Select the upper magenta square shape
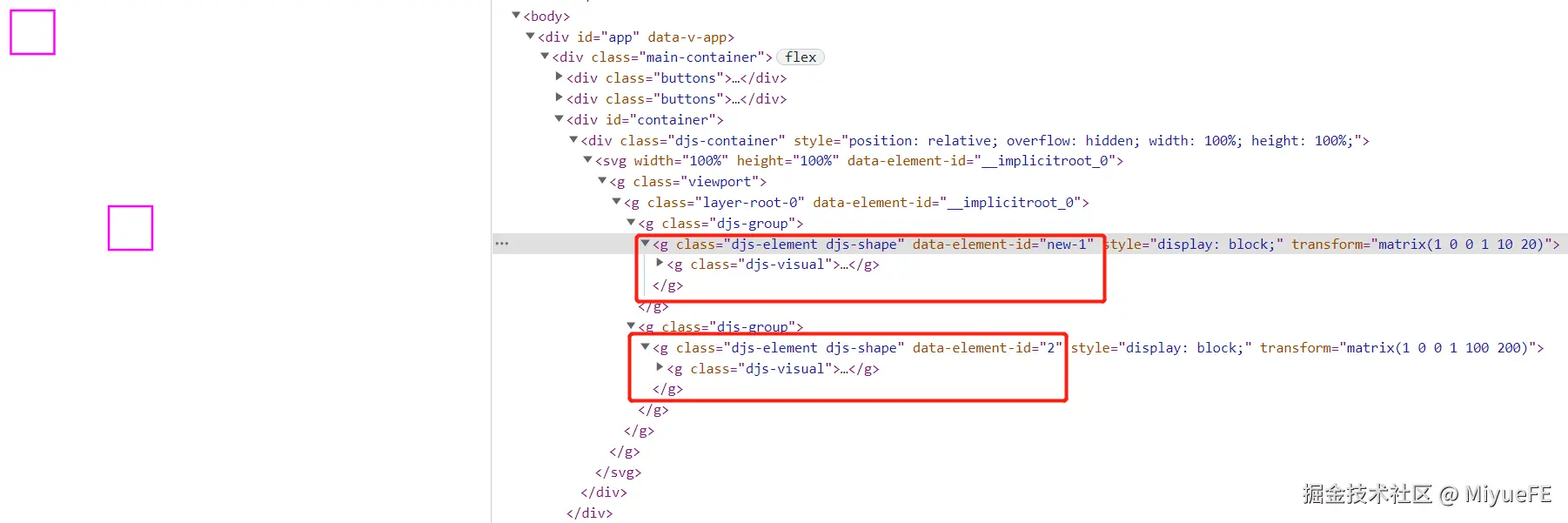This screenshot has height=523, width=1568. 32,32
